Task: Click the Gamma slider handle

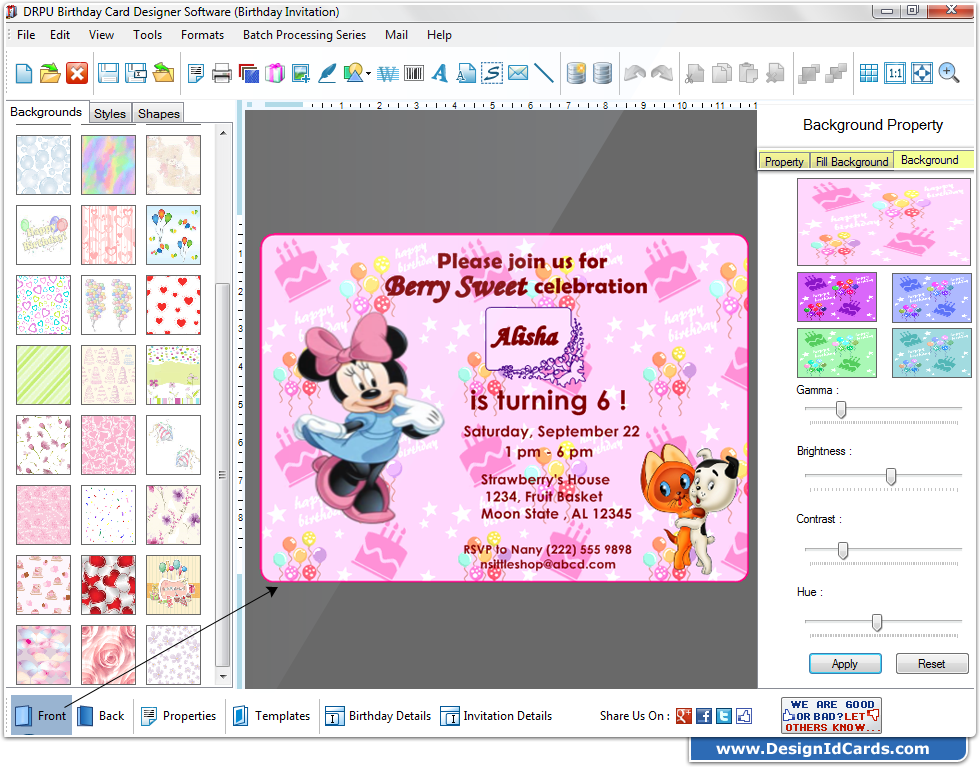Action: click(841, 409)
